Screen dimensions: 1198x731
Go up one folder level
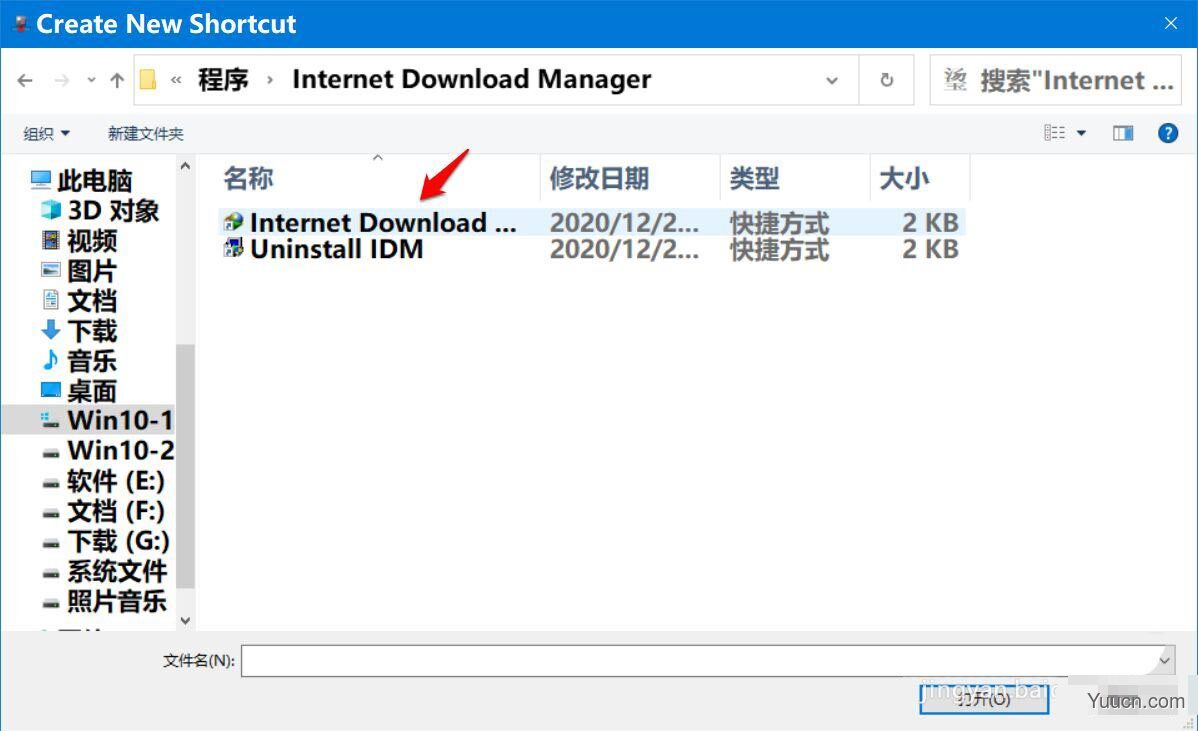click(x=117, y=80)
